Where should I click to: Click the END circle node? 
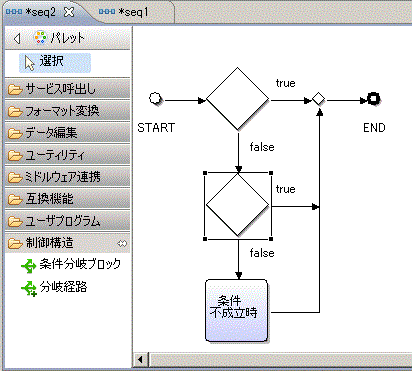pos(374,99)
